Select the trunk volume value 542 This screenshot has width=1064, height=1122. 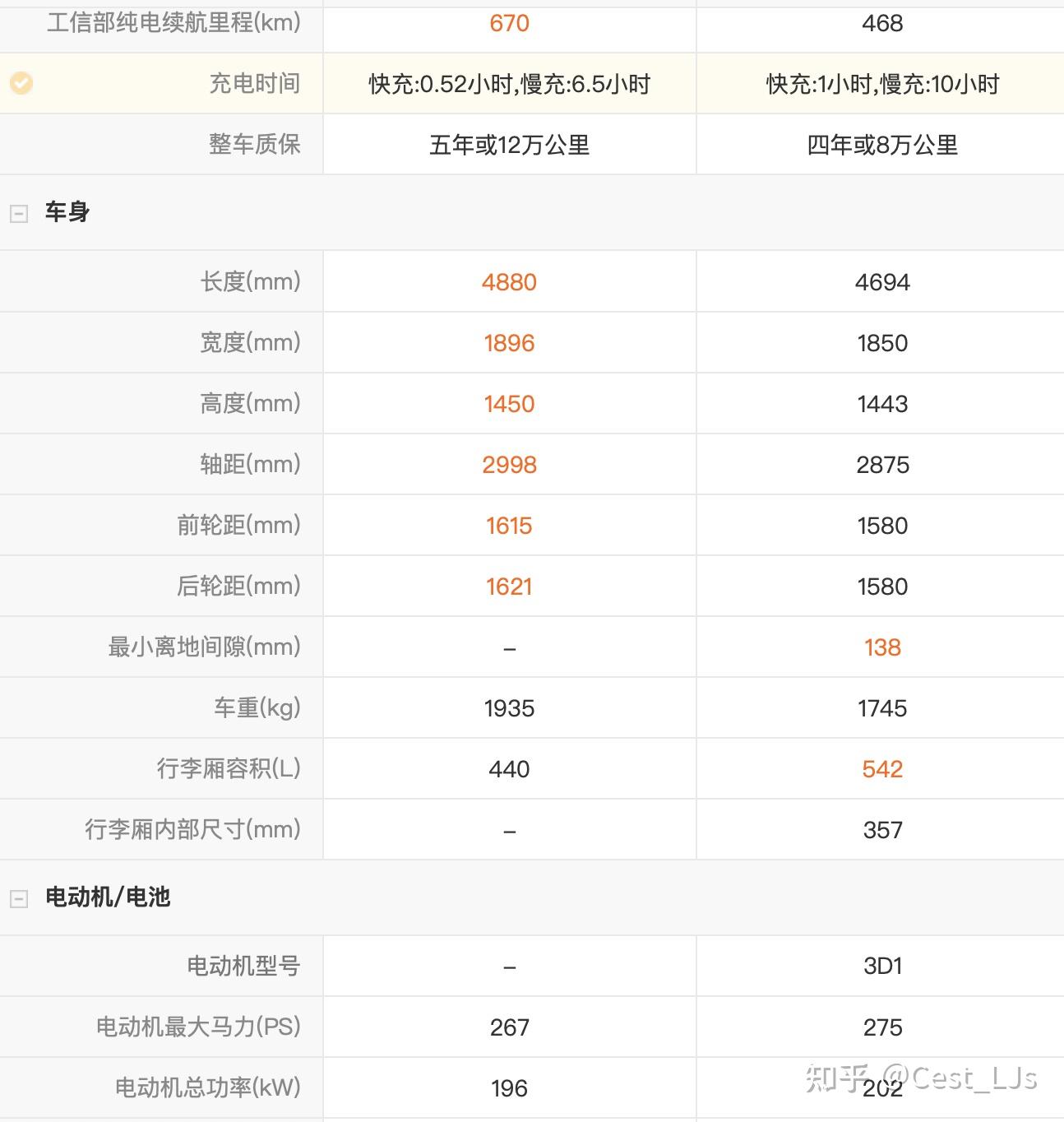pos(882,769)
